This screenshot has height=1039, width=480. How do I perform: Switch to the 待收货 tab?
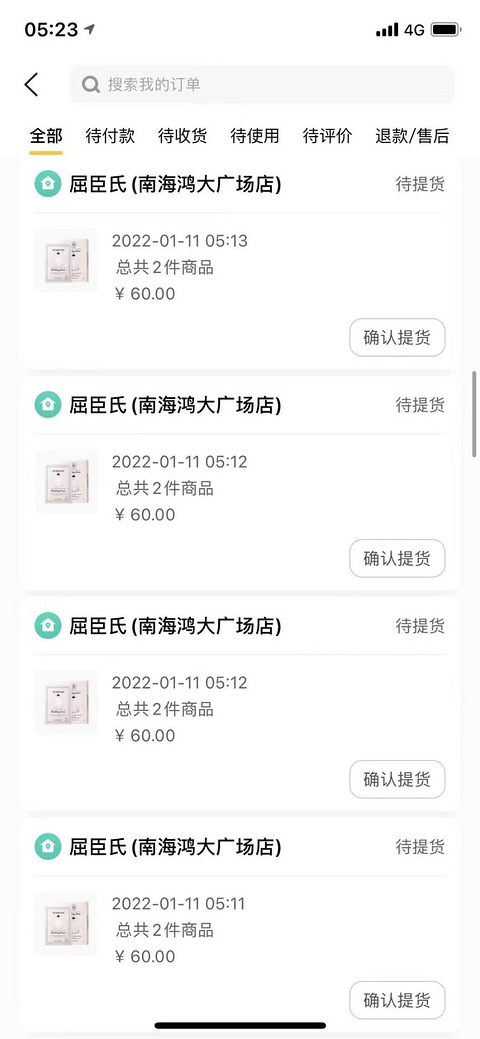click(x=182, y=136)
